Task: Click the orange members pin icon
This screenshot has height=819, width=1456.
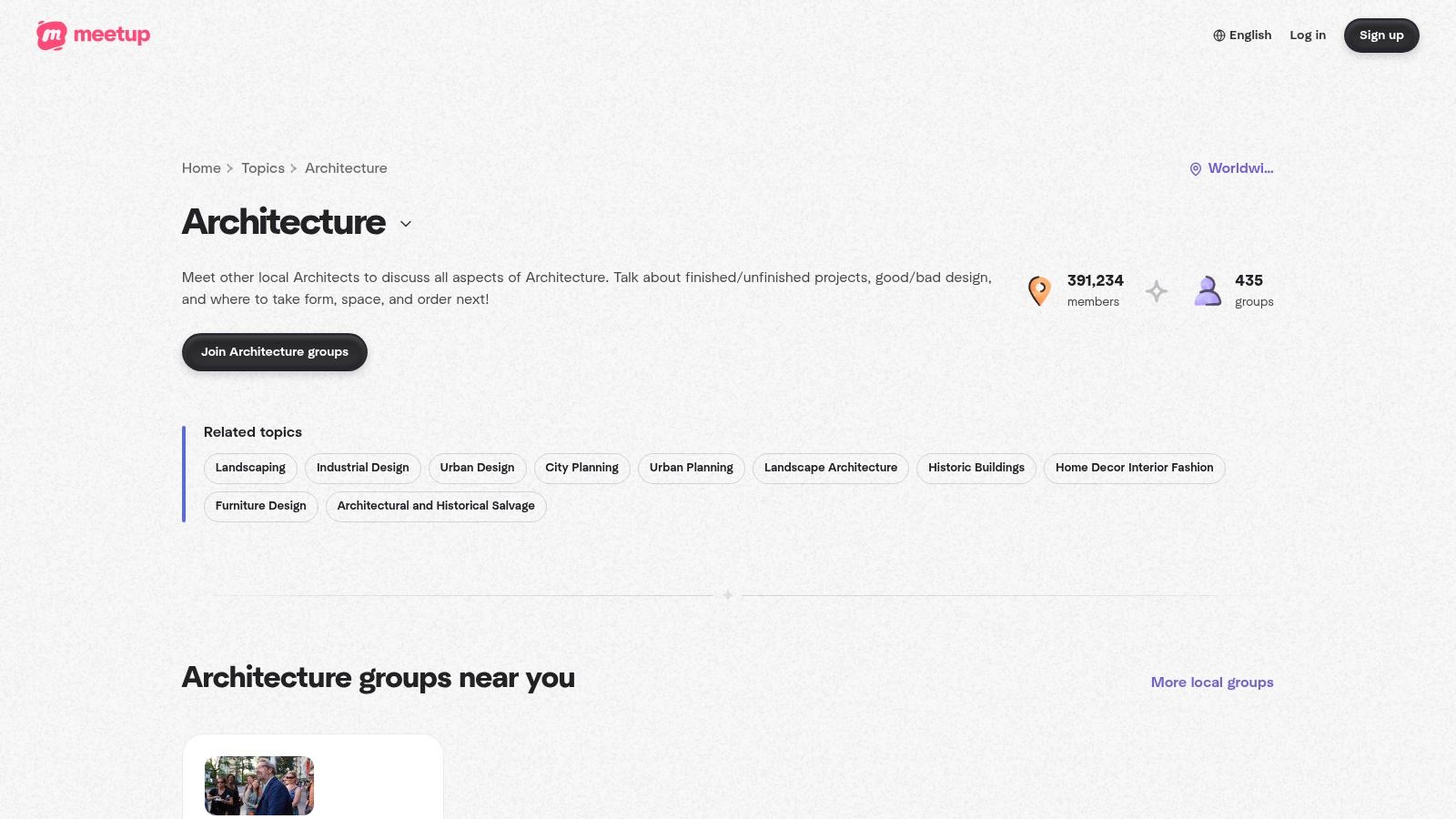Action: tap(1039, 291)
